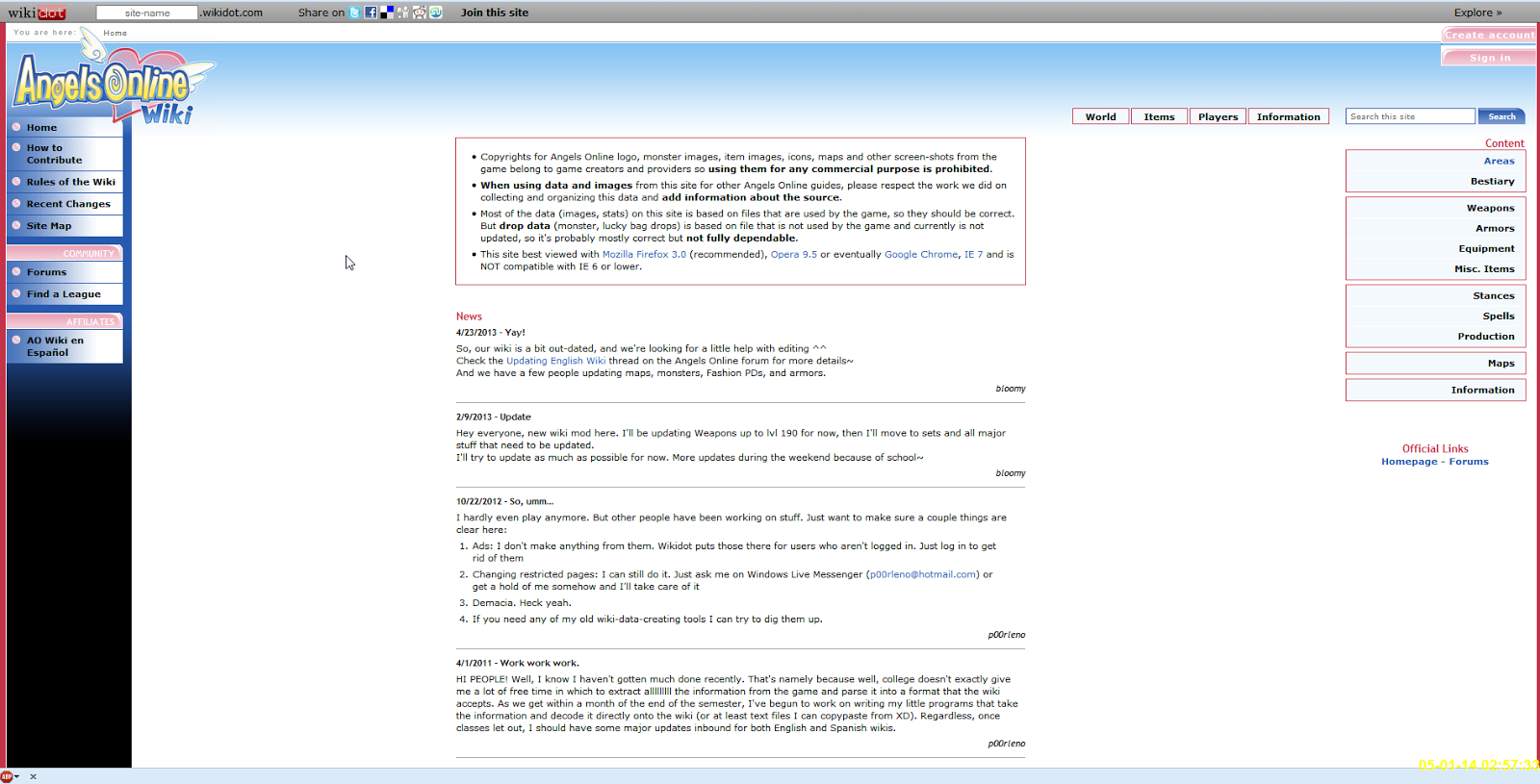Click the Official Links heading
The image size is (1540, 784).
pyautogui.click(x=1435, y=448)
